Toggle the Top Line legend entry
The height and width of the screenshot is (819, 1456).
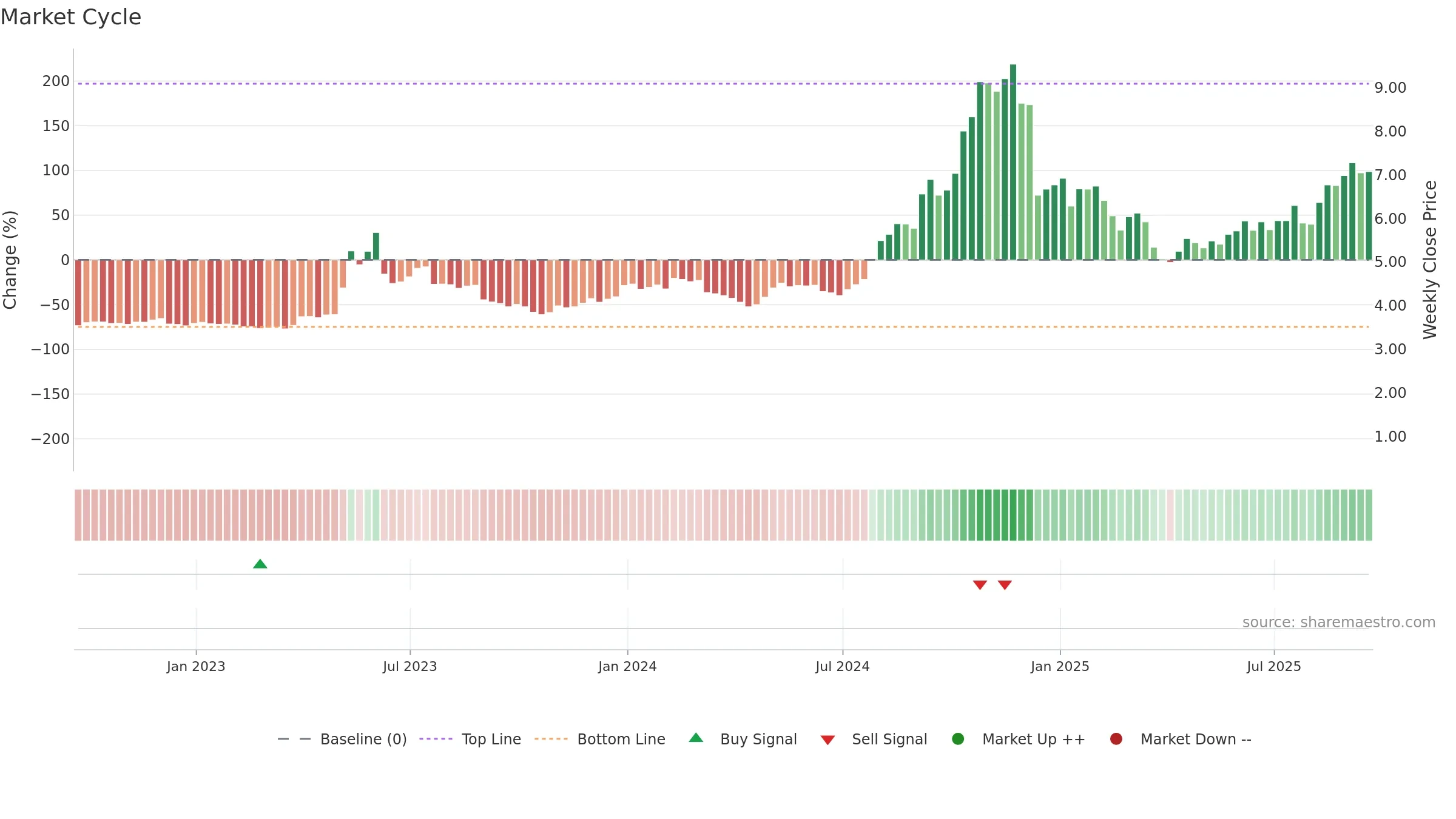coord(470,739)
